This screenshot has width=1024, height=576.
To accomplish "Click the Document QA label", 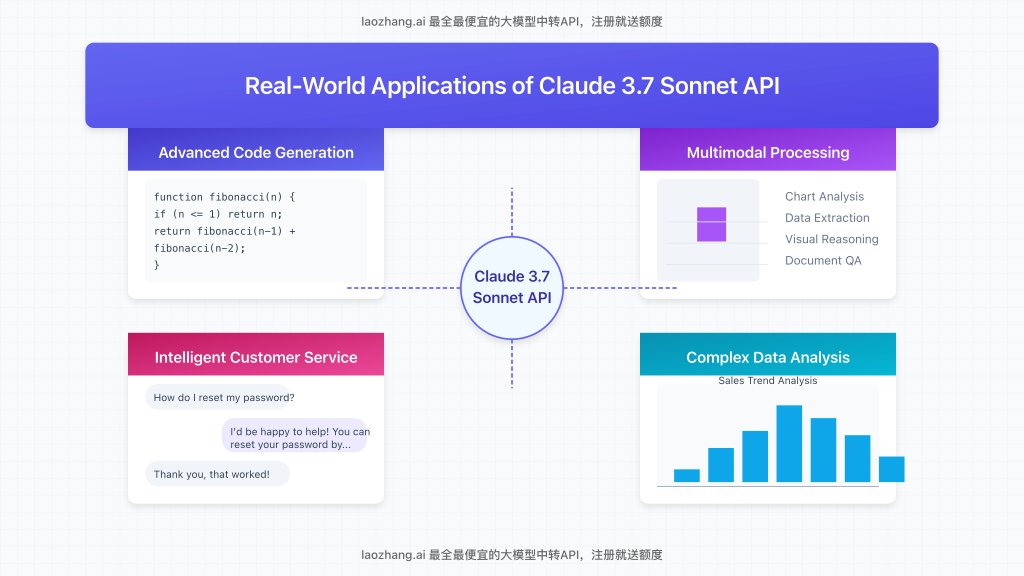I will [x=823, y=260].
